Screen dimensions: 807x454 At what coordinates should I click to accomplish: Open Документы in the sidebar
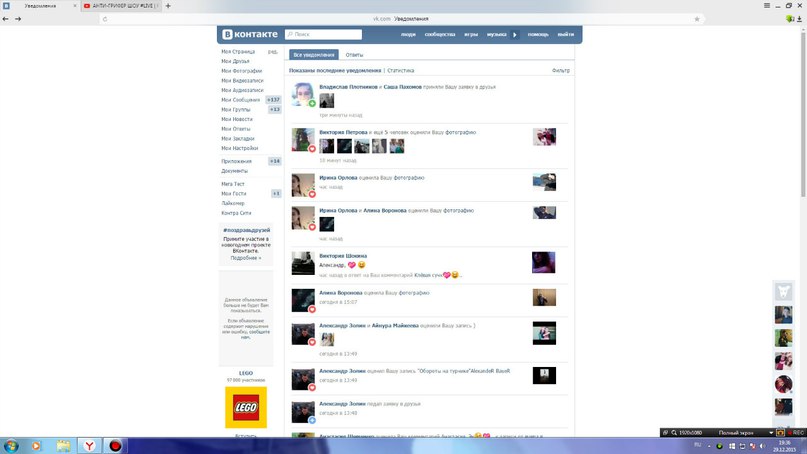pos(234,171)
